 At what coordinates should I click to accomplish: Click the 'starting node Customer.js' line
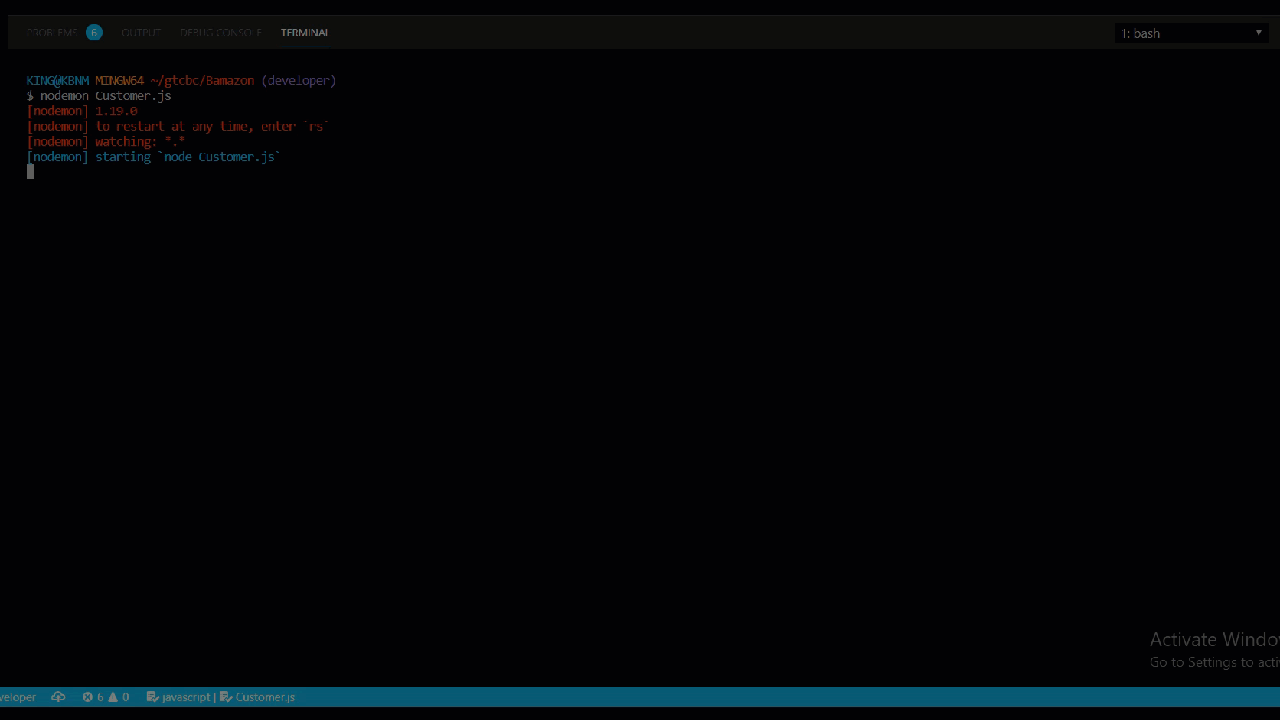click(x=154, y=157)
